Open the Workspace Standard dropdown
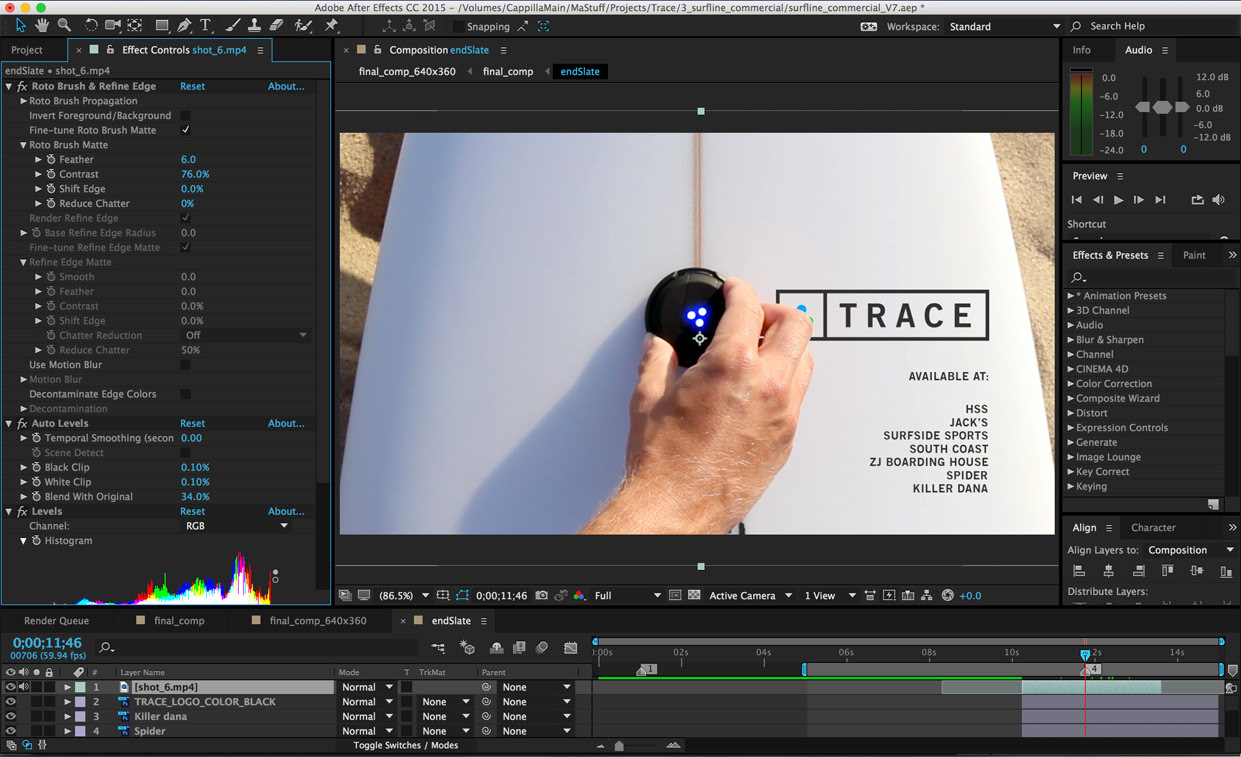The width and height of the screenshot is (1241, 757). tap(1003, 26)
